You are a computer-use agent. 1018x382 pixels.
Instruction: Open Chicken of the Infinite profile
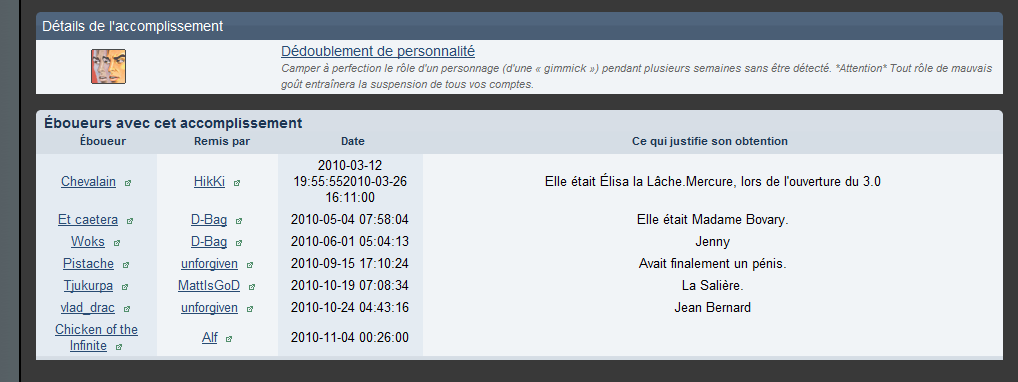click(96, 337)
